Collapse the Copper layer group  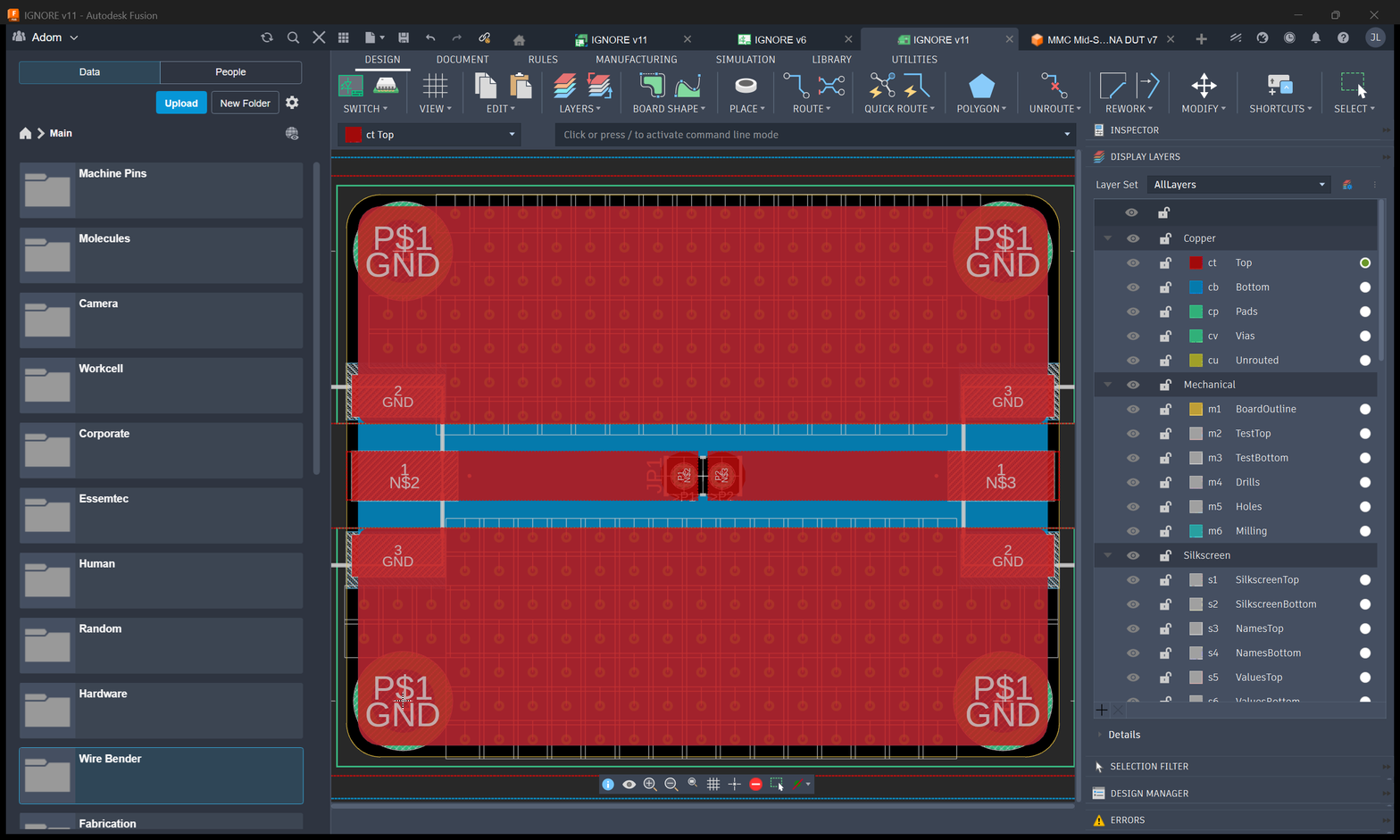1108,238
